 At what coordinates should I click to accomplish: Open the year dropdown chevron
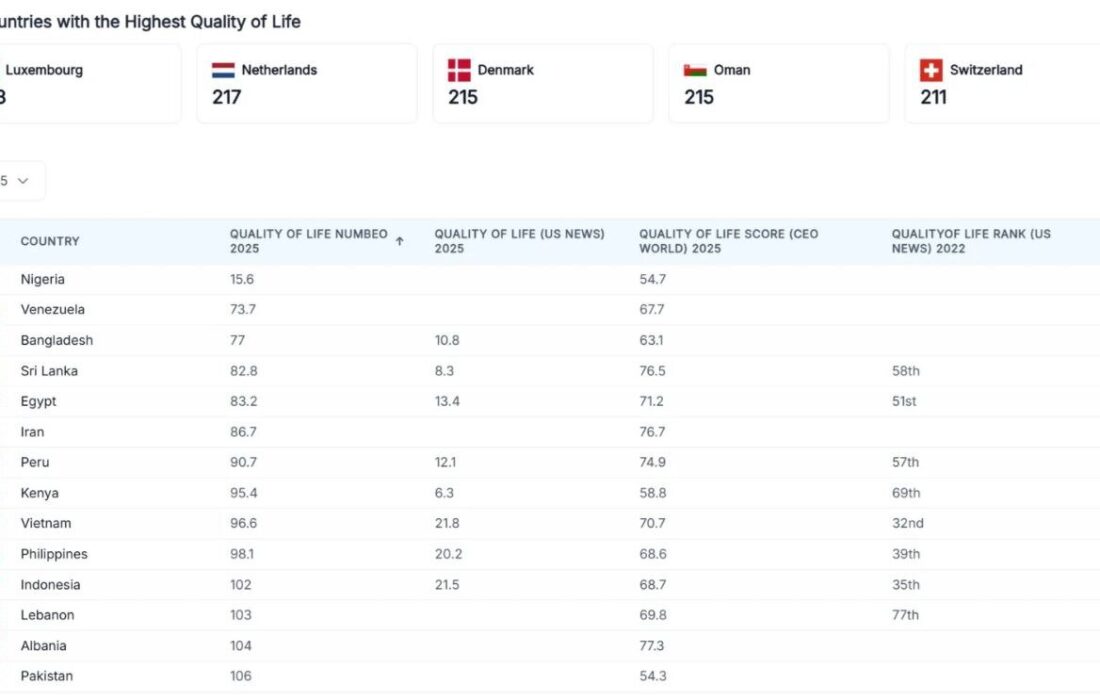tap(23, 181)
